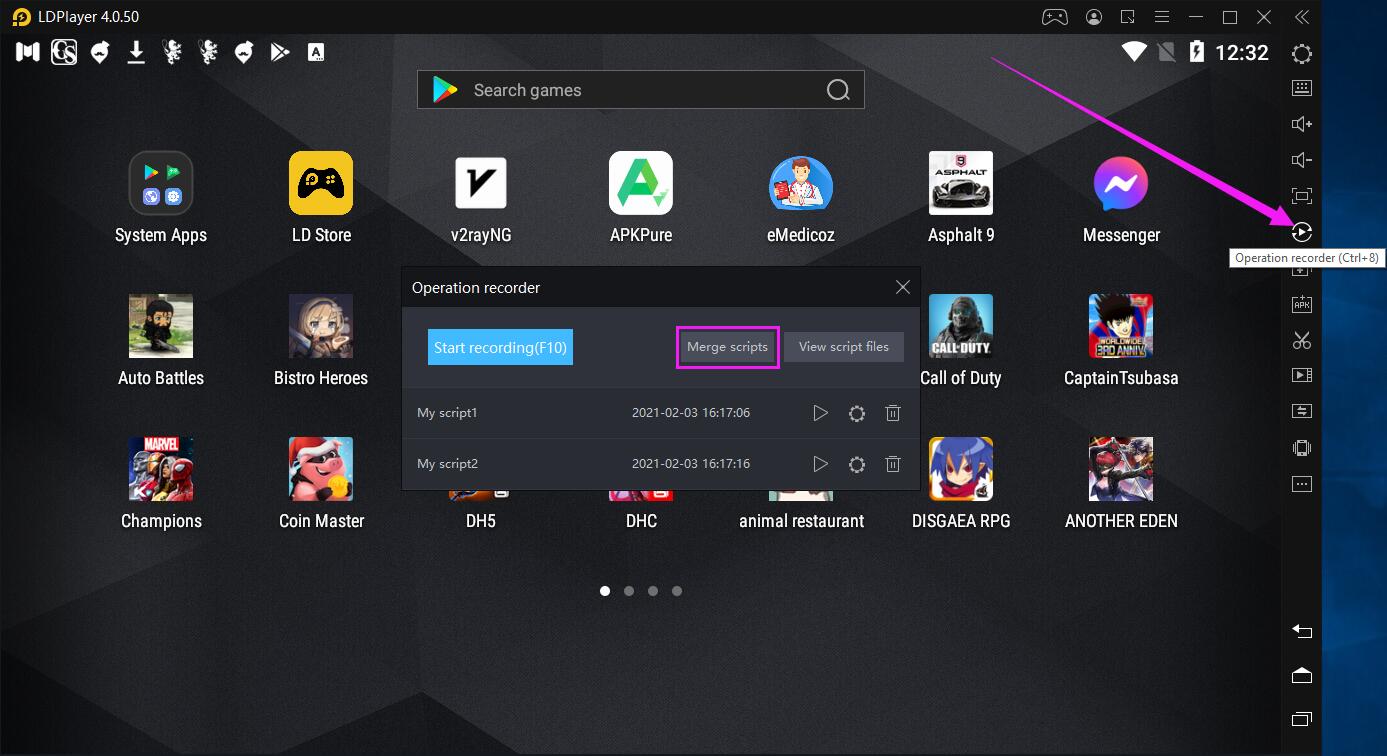Select My script1 row name
Screen dimensions: 1387x756
click(x=447, y=413)
